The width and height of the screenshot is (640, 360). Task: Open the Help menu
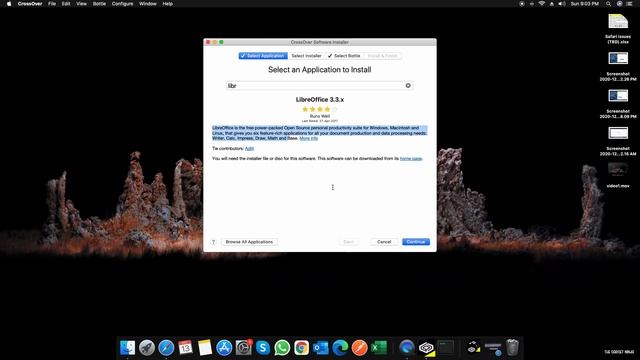(167, 4)
